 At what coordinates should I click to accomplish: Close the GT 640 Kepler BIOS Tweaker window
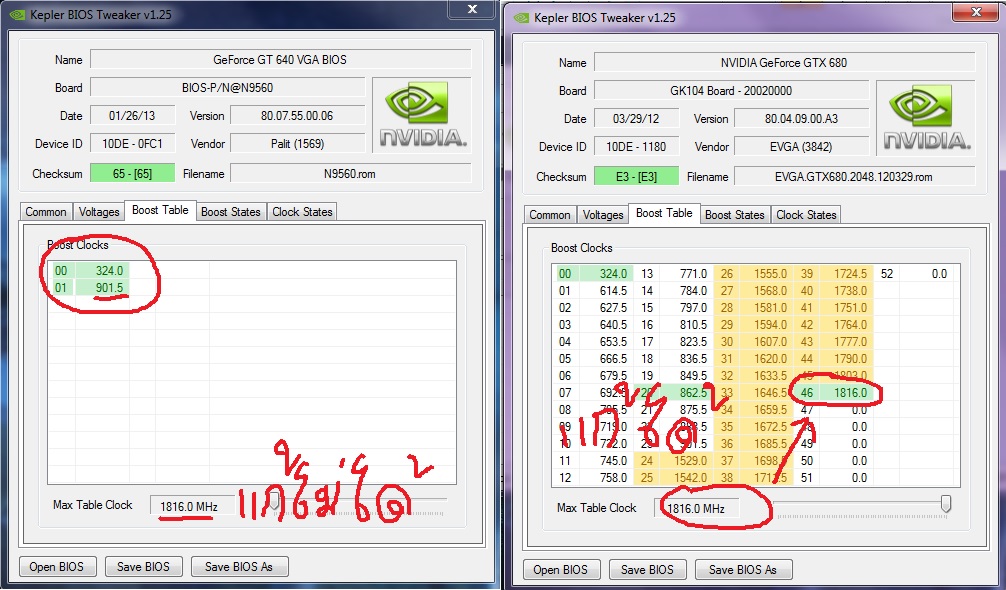point(472,9)
